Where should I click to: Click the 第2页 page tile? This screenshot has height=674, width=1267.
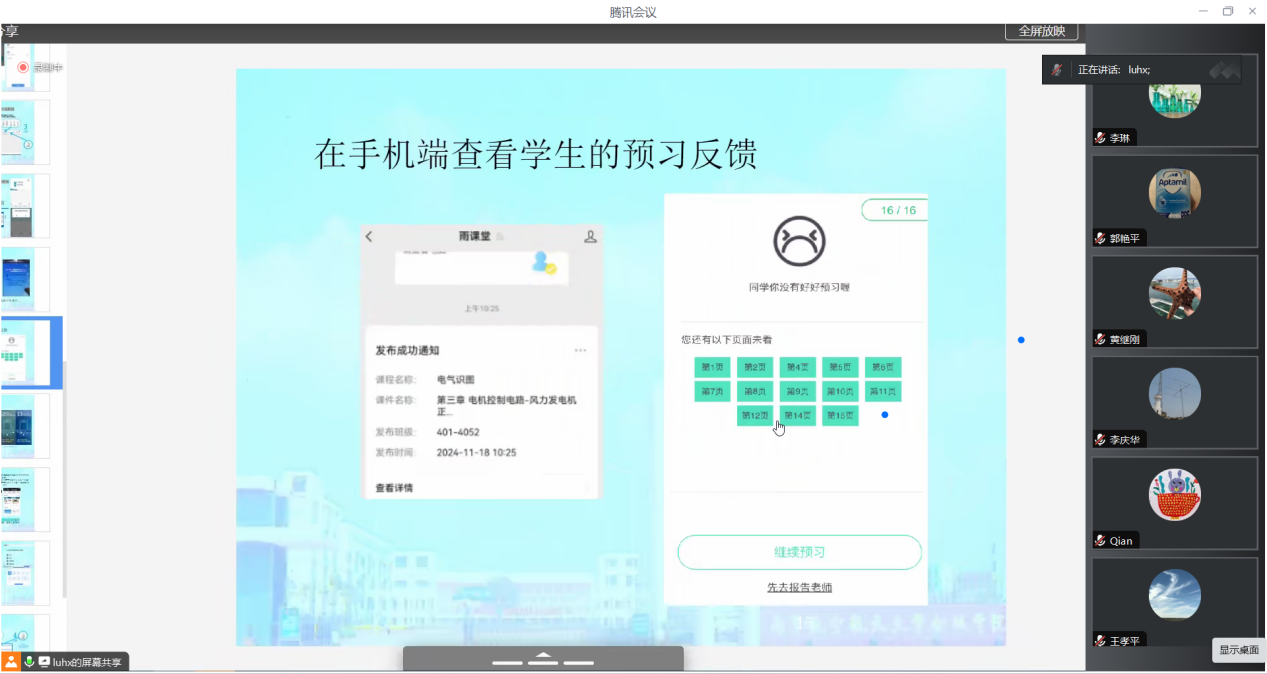point(755,367)
